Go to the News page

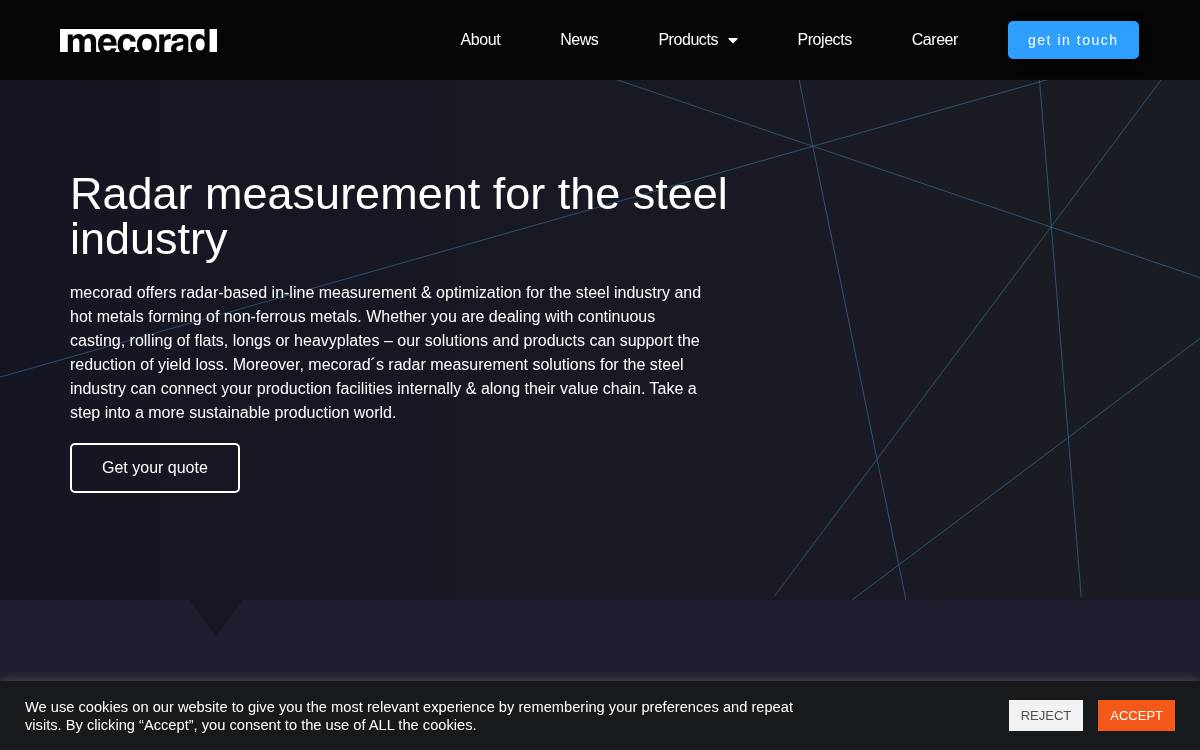[579, 40]
